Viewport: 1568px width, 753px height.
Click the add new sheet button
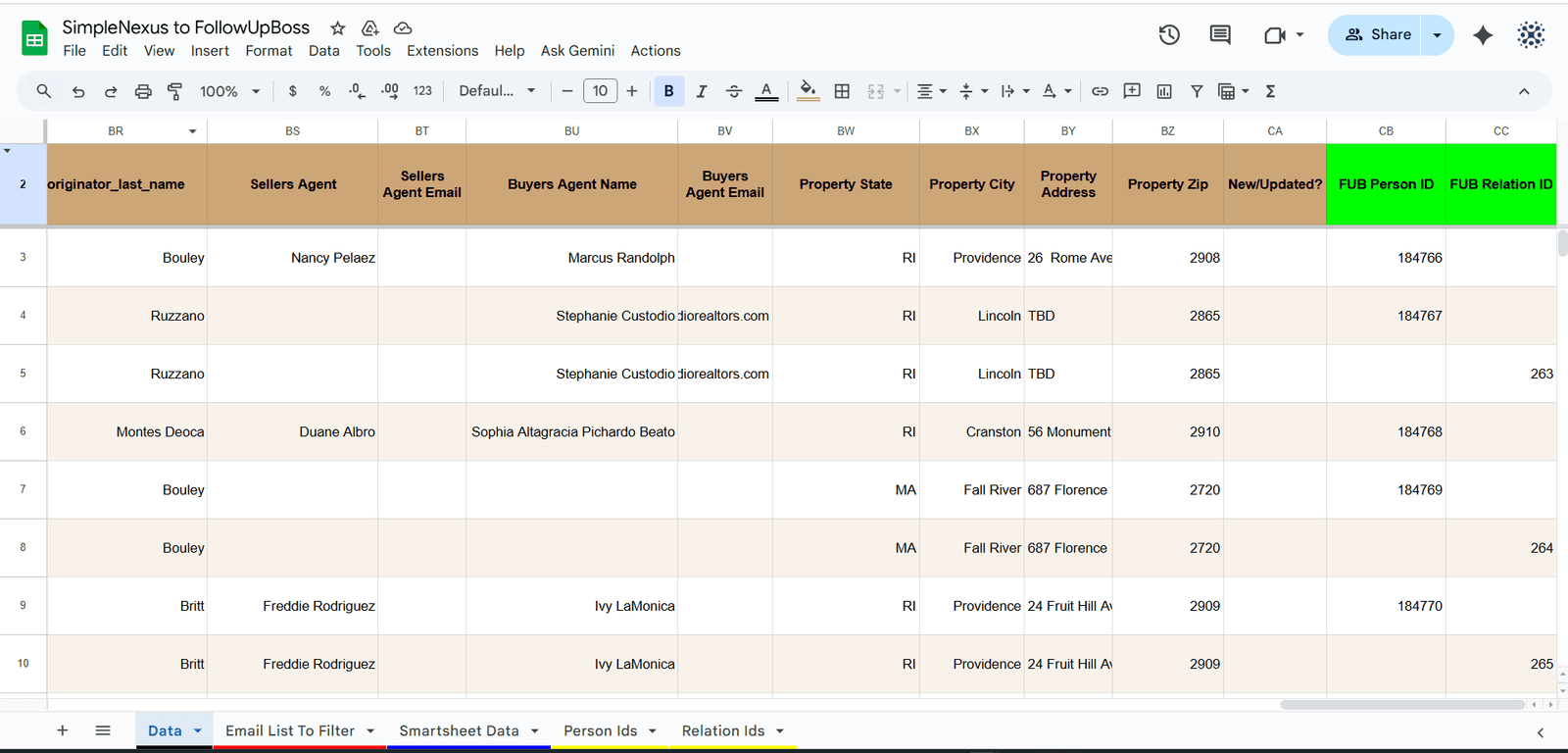[x=63, y=730]
